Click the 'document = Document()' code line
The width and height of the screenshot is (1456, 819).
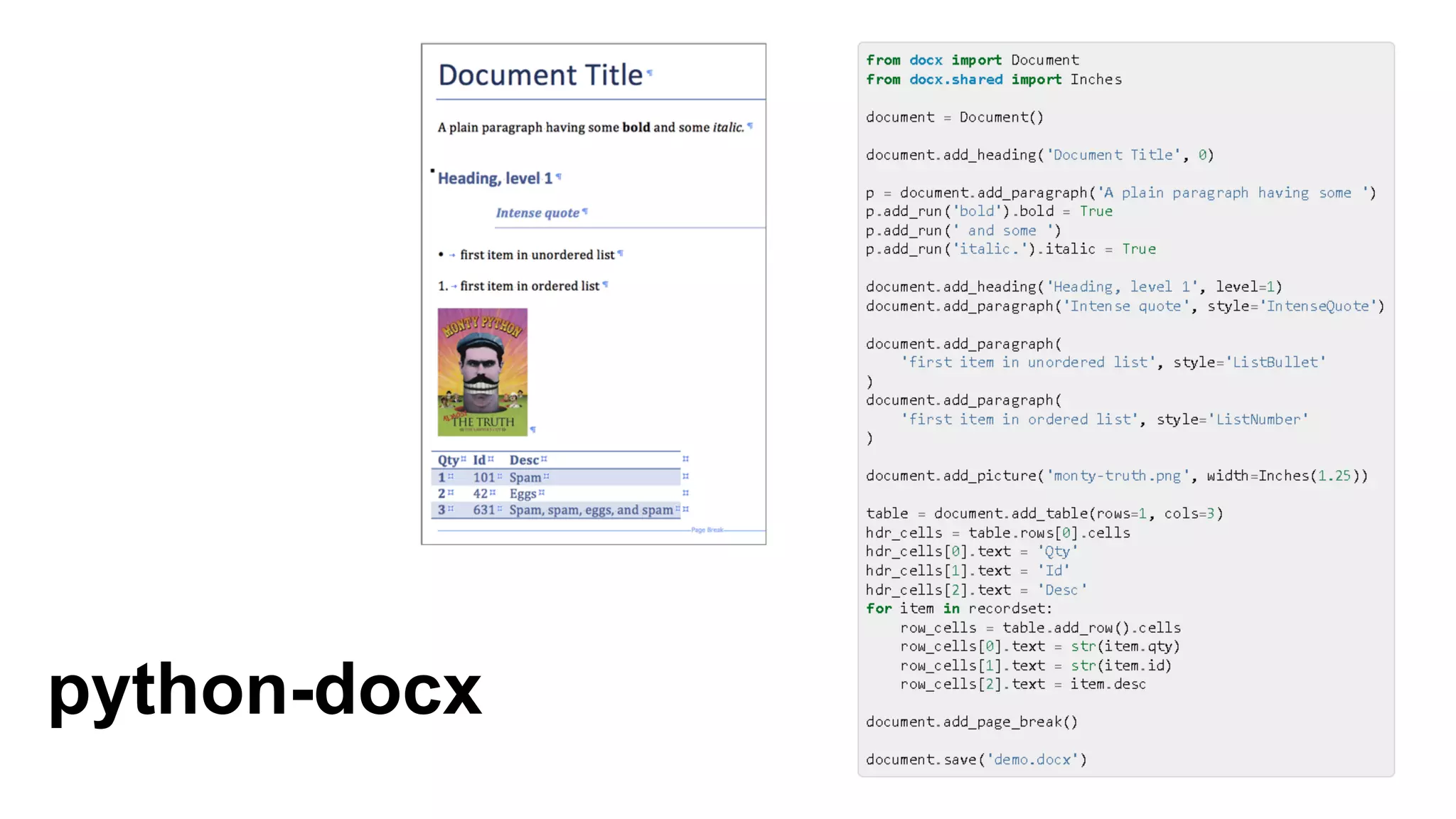point(954,117)
